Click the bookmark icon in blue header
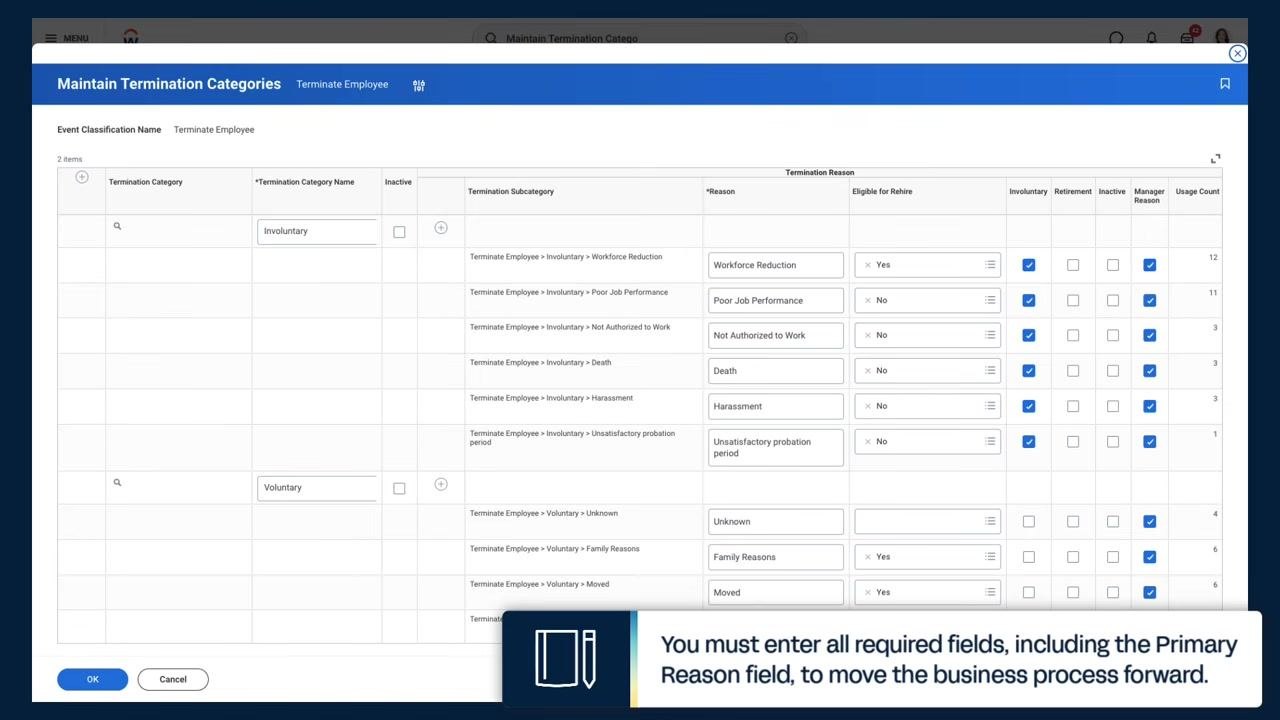The width and height of the screenshot is (1280, 720). pyautogui.click(x=1225, y=84)
